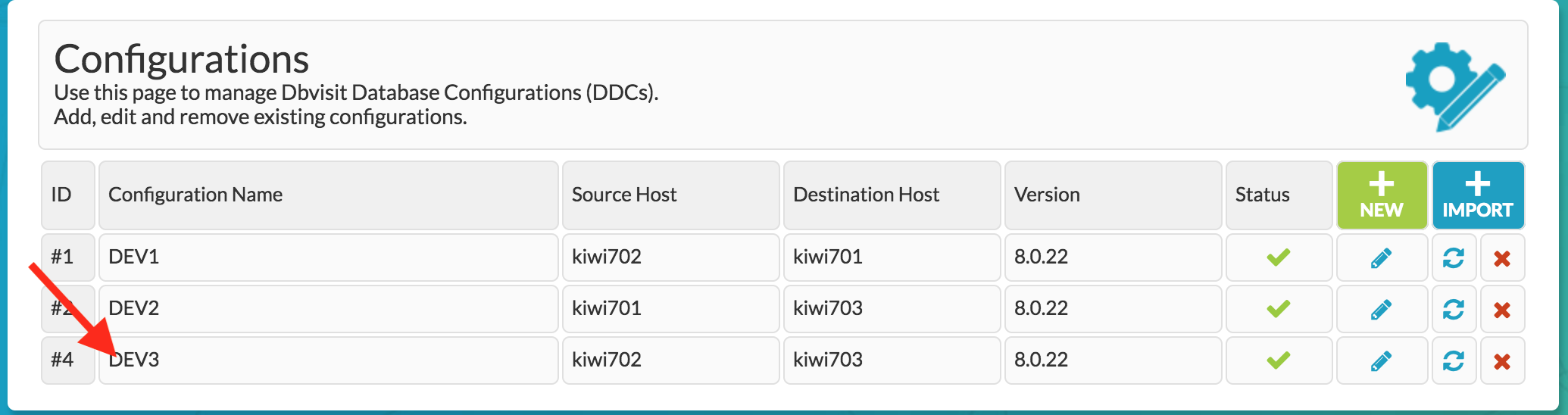
Task: Edit DEV1 using its pencil icon
Action: 1382,258
